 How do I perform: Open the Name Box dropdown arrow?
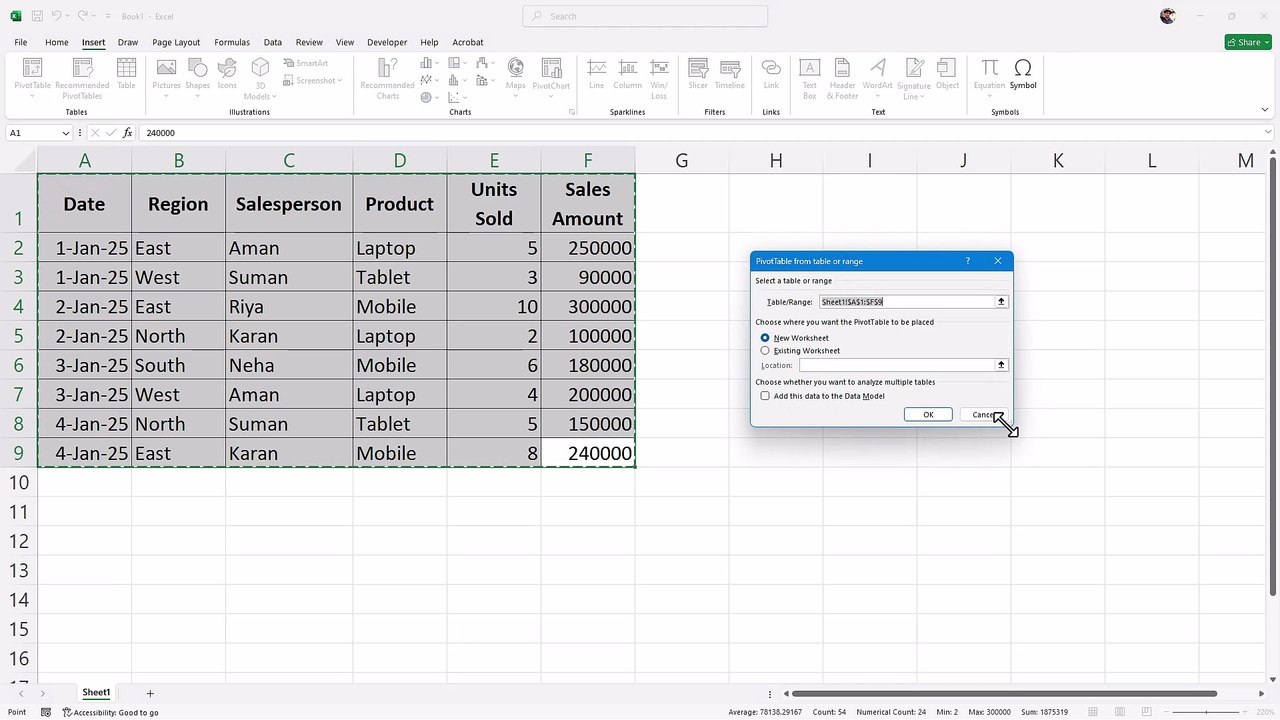[x=66, y=133]
